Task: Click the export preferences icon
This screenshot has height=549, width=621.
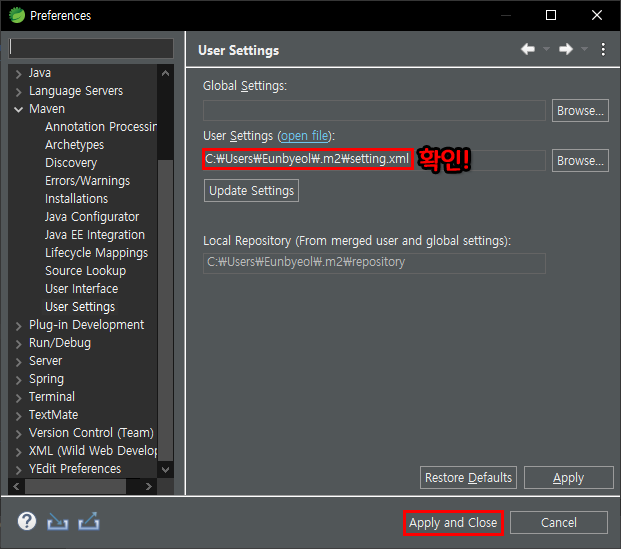Action: [89, 521]
